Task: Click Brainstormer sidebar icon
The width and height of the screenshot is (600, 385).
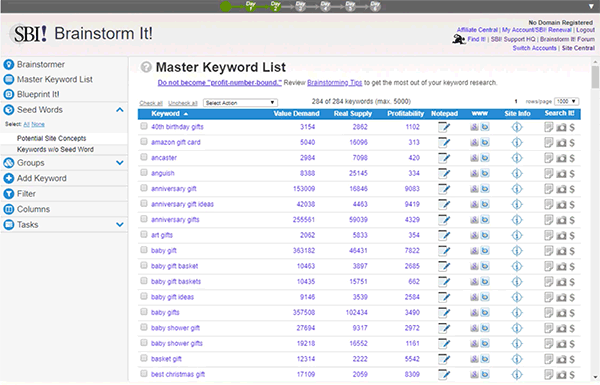Action: coord(8,65)
